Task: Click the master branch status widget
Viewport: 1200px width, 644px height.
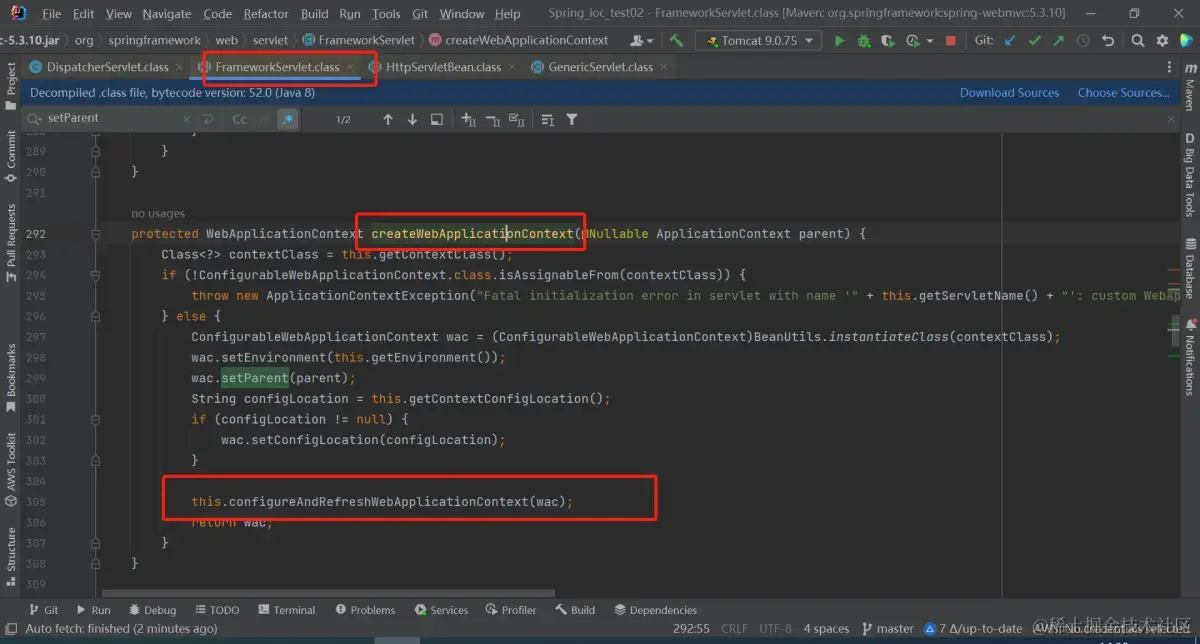Action: 887,629
